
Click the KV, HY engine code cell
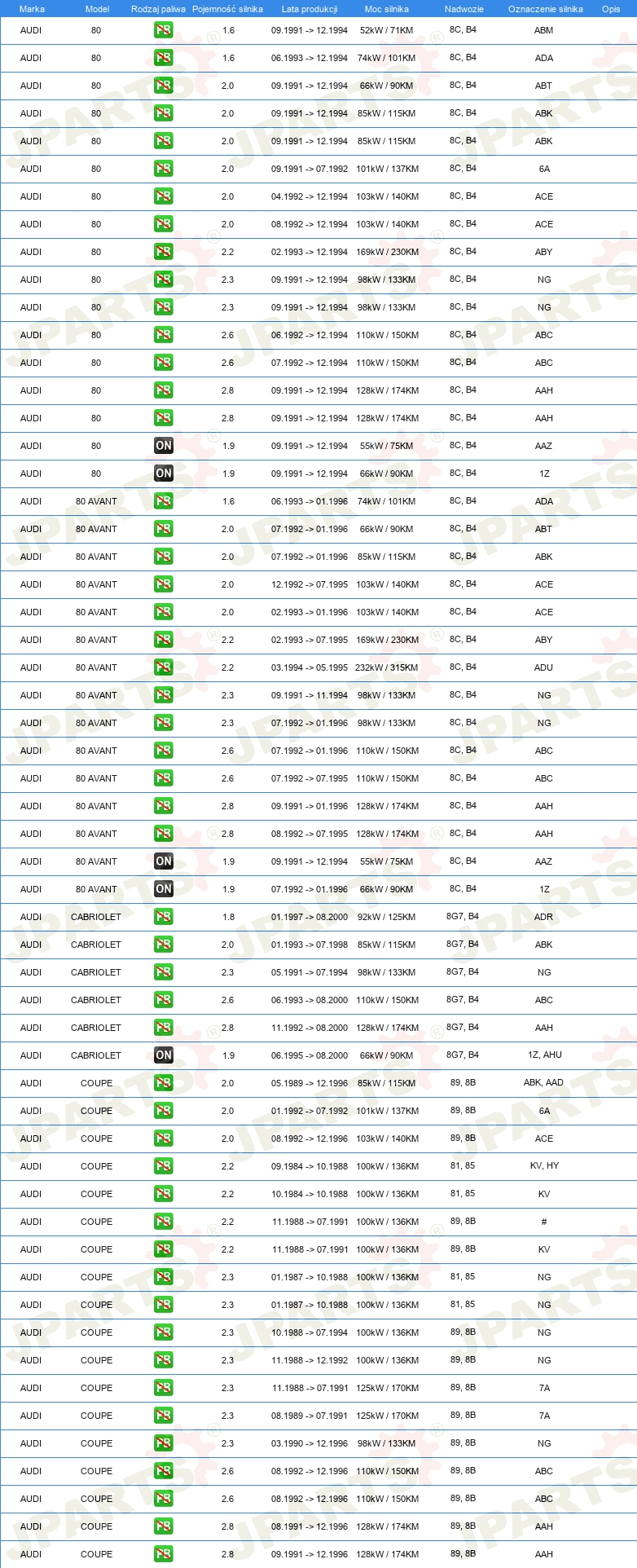click(544, 1165)
